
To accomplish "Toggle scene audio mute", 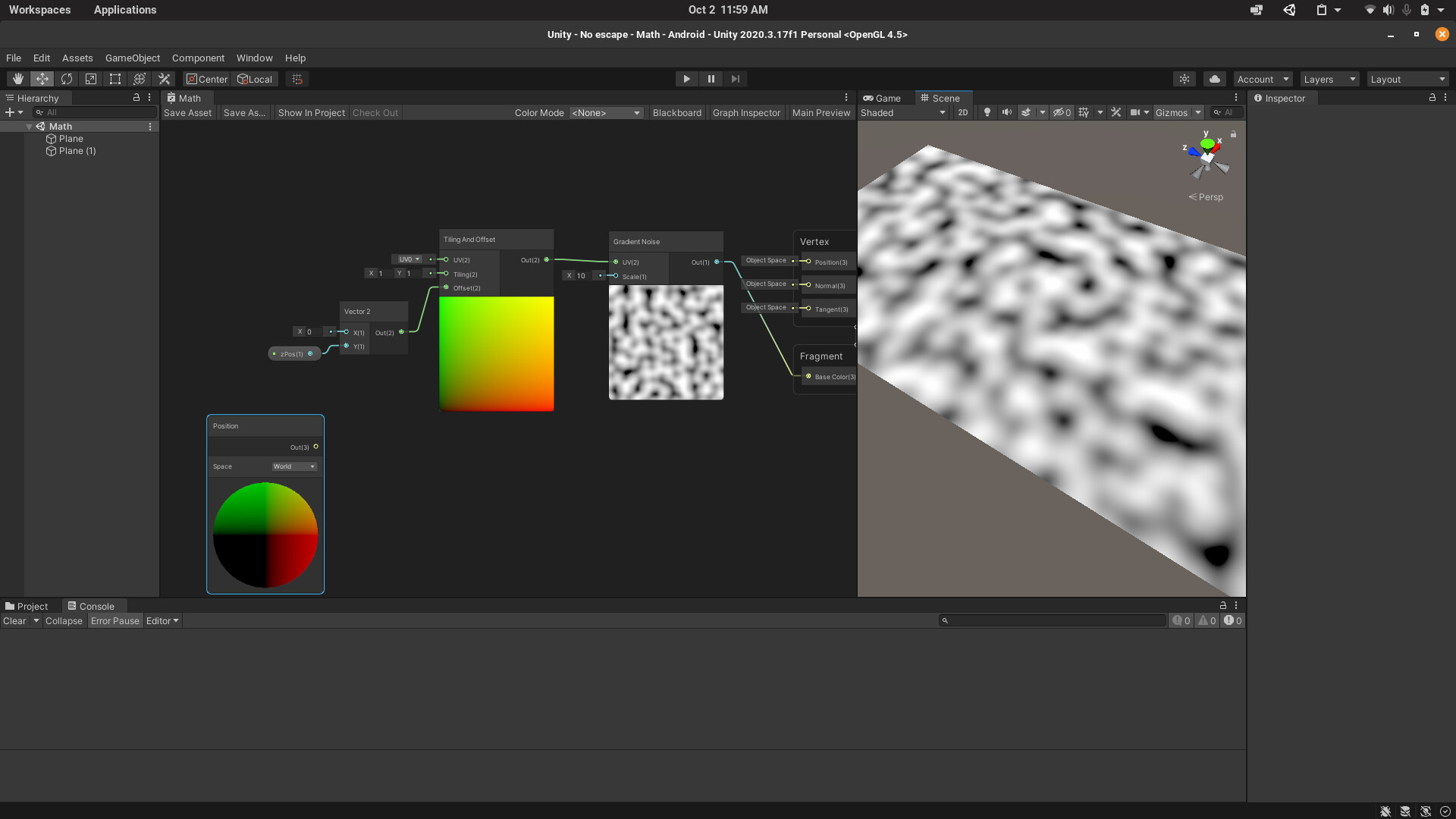I will 1006,112.
